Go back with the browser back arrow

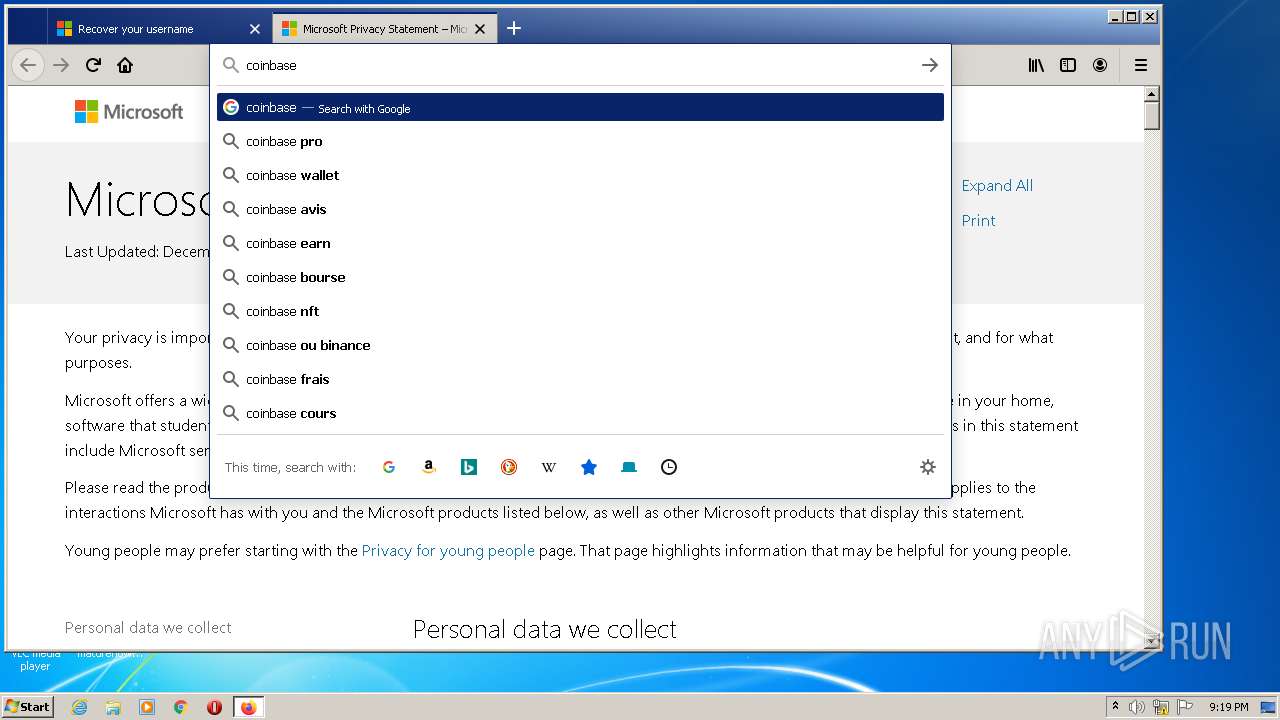28,65
